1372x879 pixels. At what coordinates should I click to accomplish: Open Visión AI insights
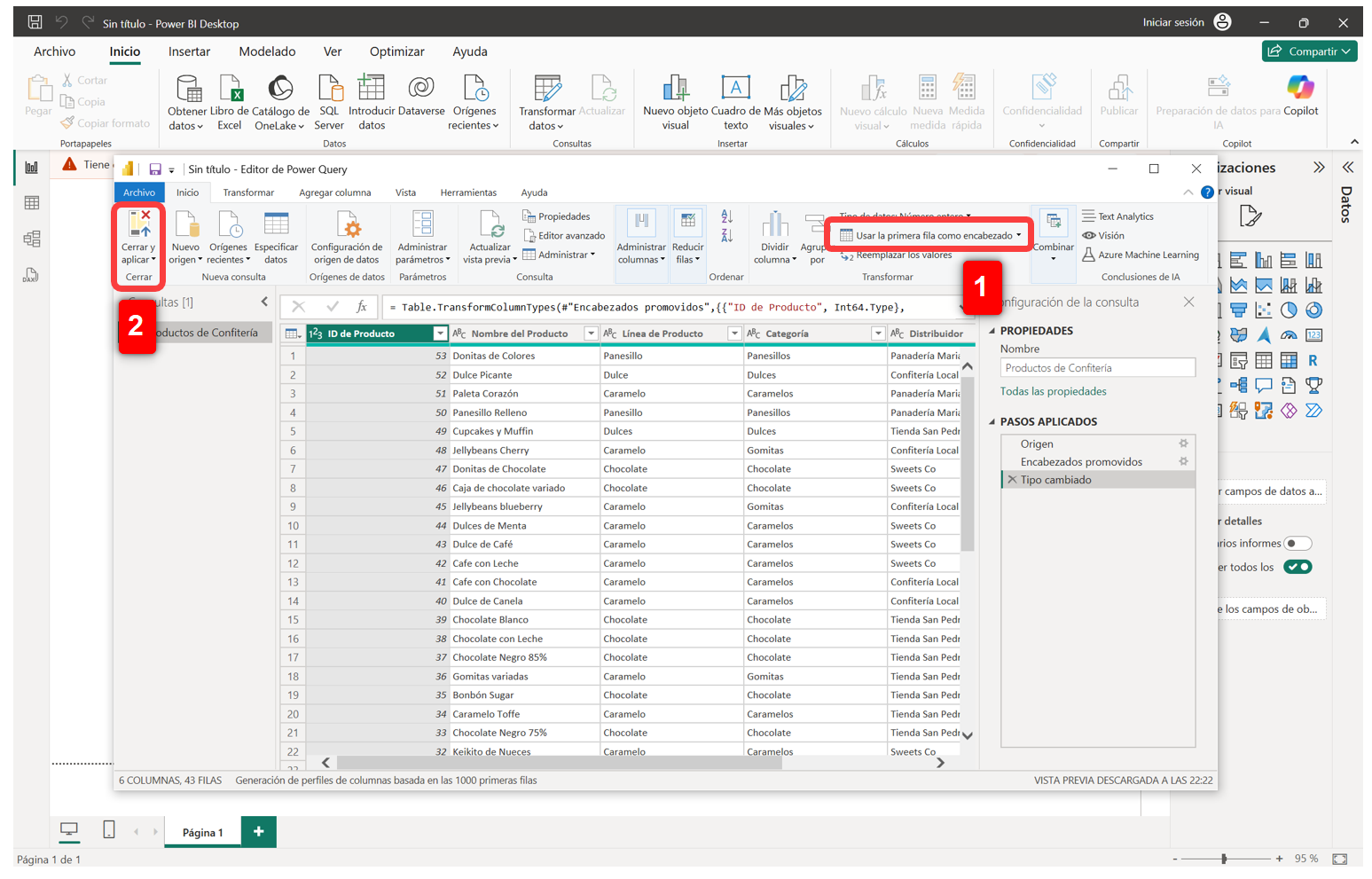point(1103,236)
